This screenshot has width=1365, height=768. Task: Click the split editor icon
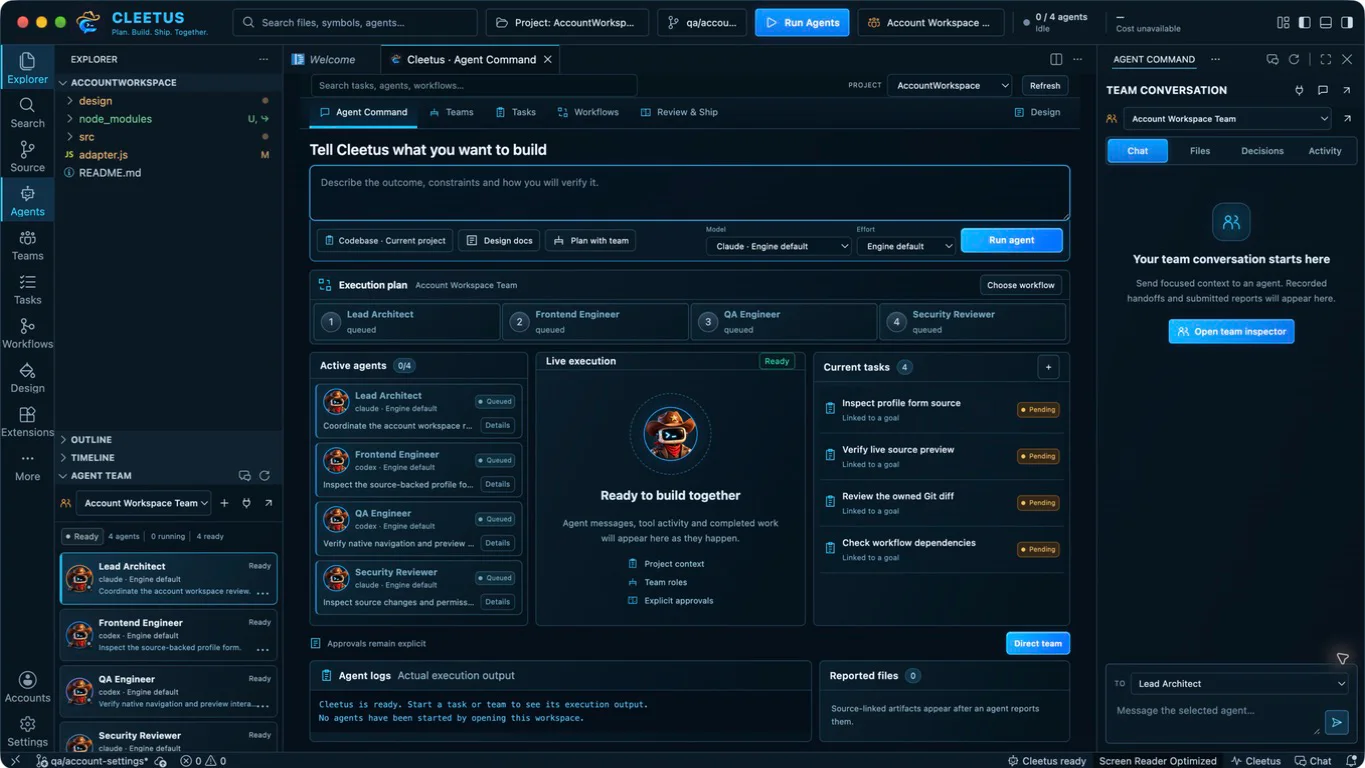pyautogui.click(x=1056, y=59)
